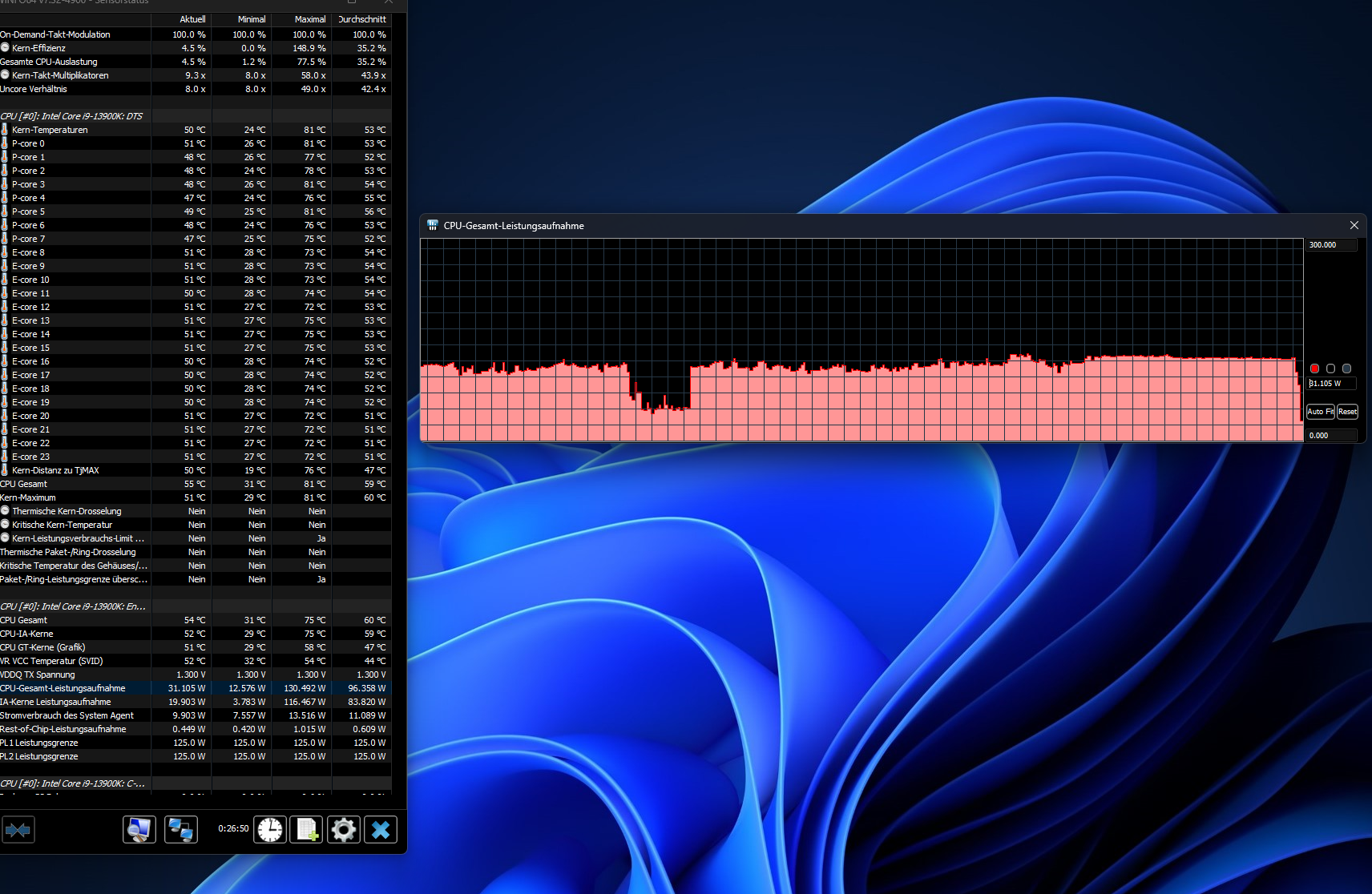Select the 'CPU GT-Kerne (Grafik)' row label

[42, 647]
